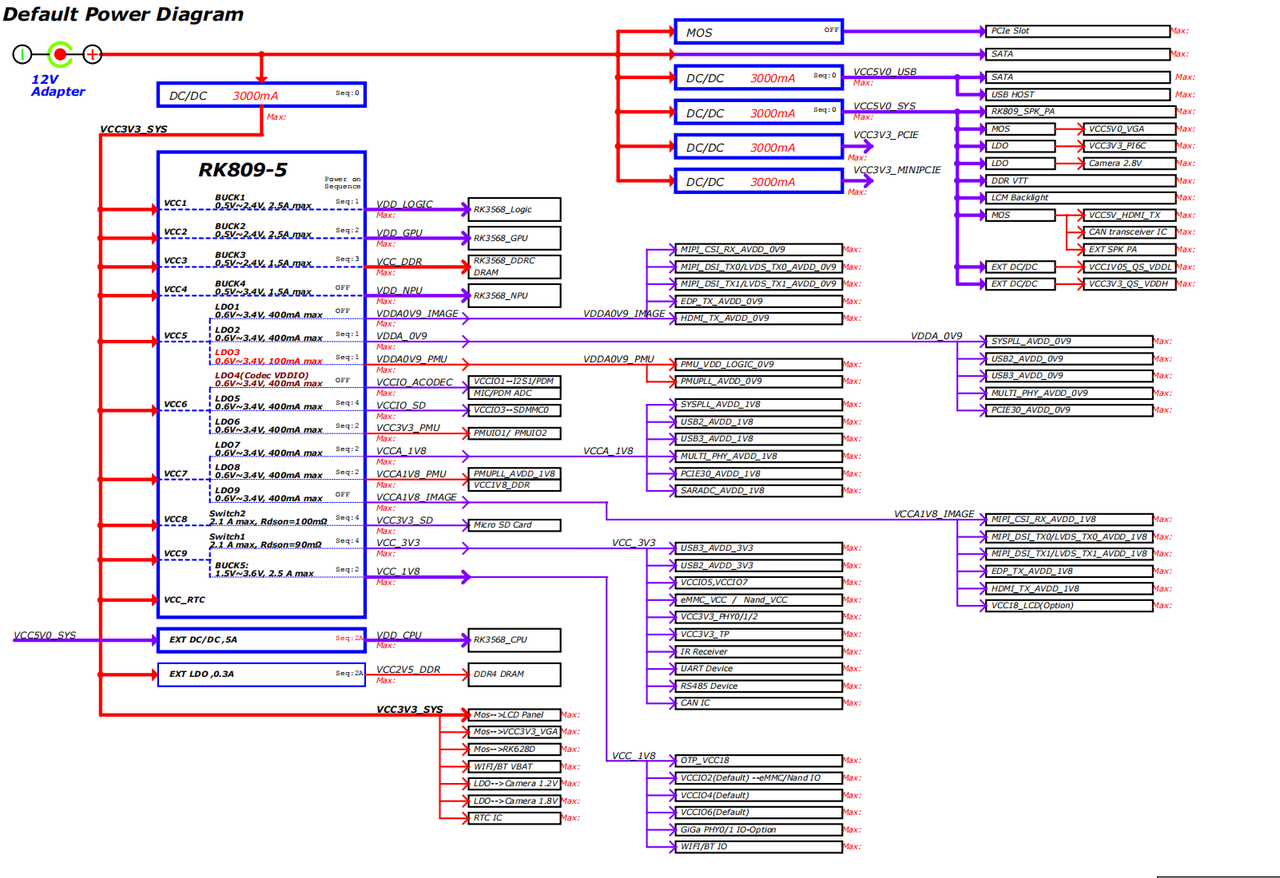
Task: Select the Default Power Diagram title
Action: pos(123,15)
